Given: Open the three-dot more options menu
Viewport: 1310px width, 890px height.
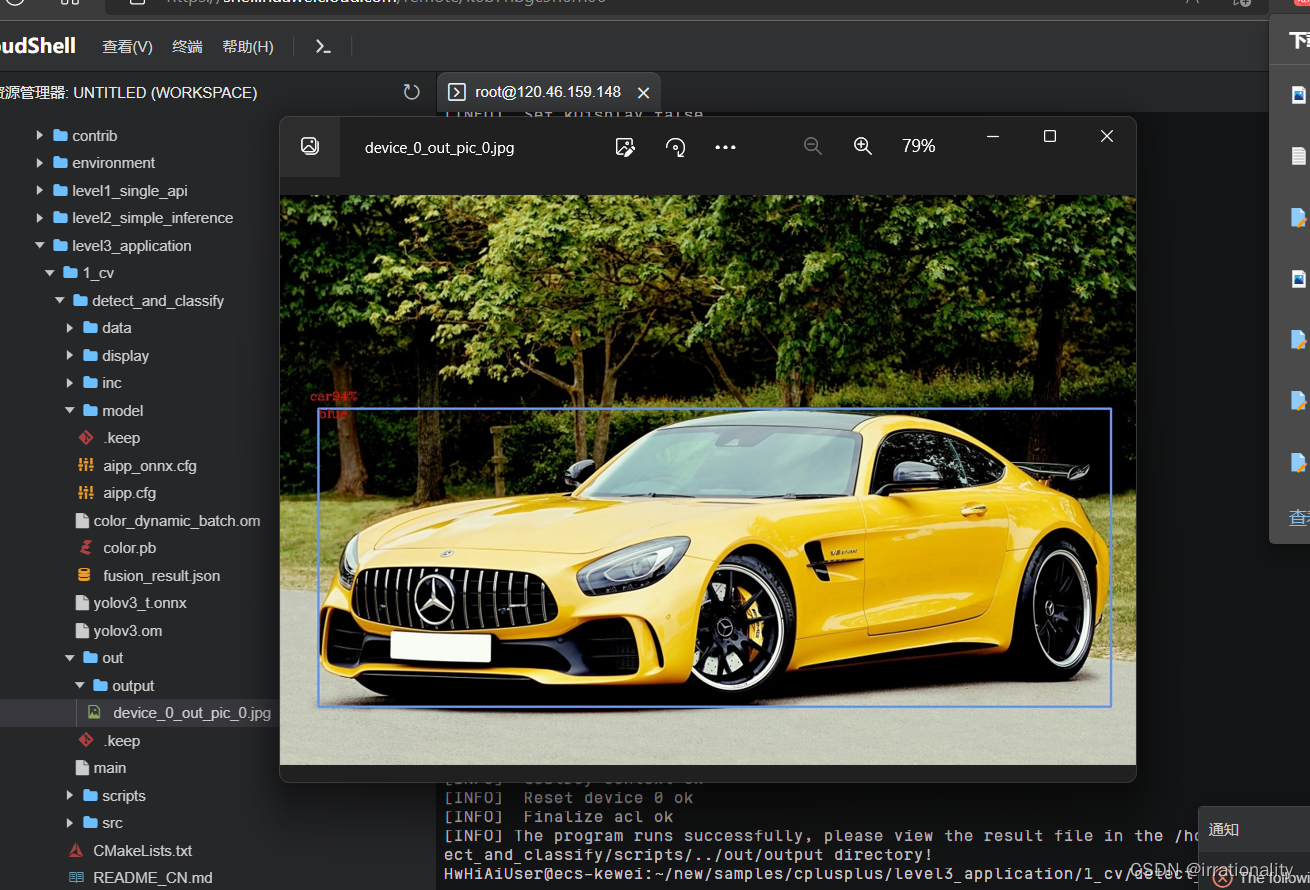Looking at the screenshot, I should pos(725,147).
